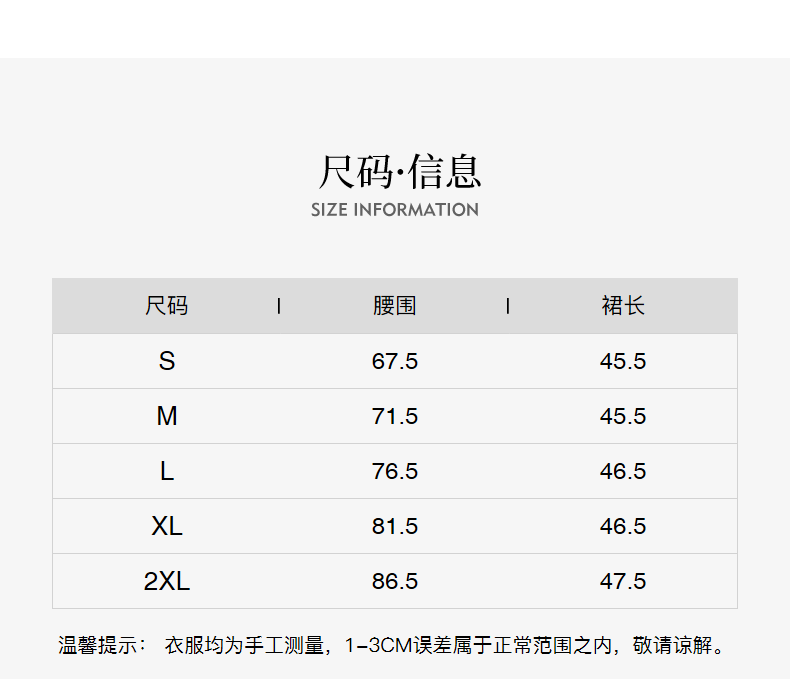Click the XL size row label
790x679 pixels.
point(166,526)
